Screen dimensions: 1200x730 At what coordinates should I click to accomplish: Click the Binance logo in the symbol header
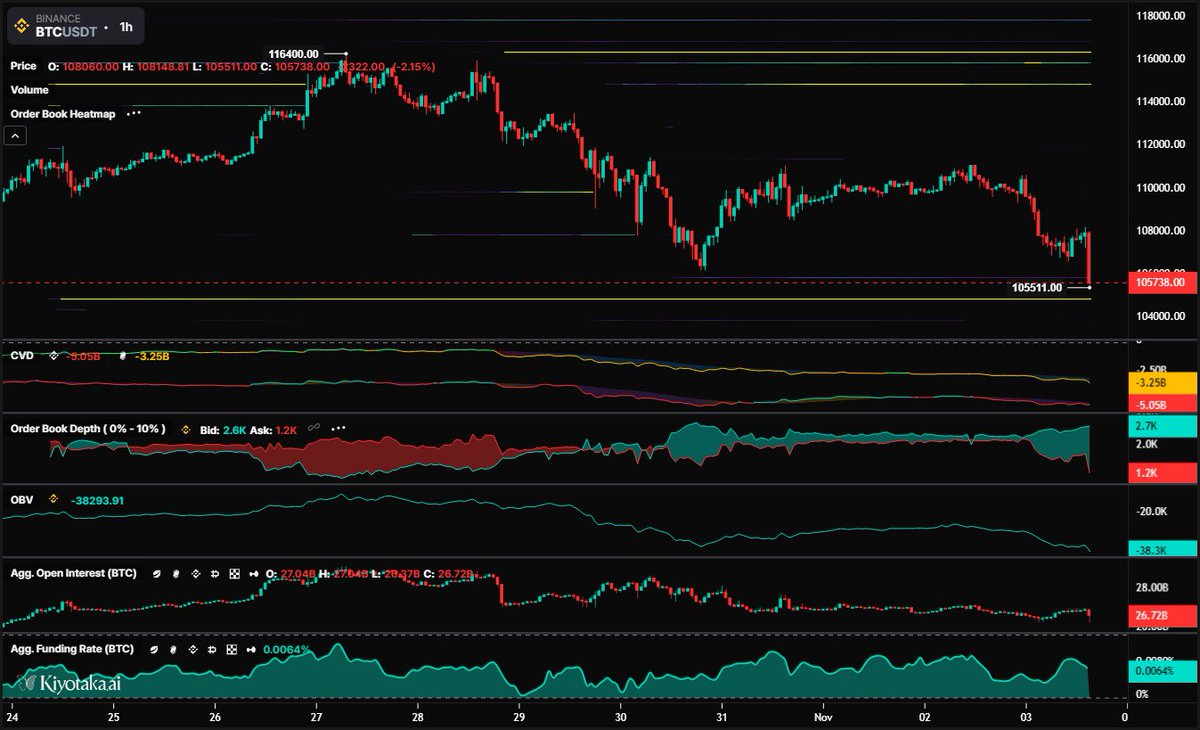[x=22, y=27]
